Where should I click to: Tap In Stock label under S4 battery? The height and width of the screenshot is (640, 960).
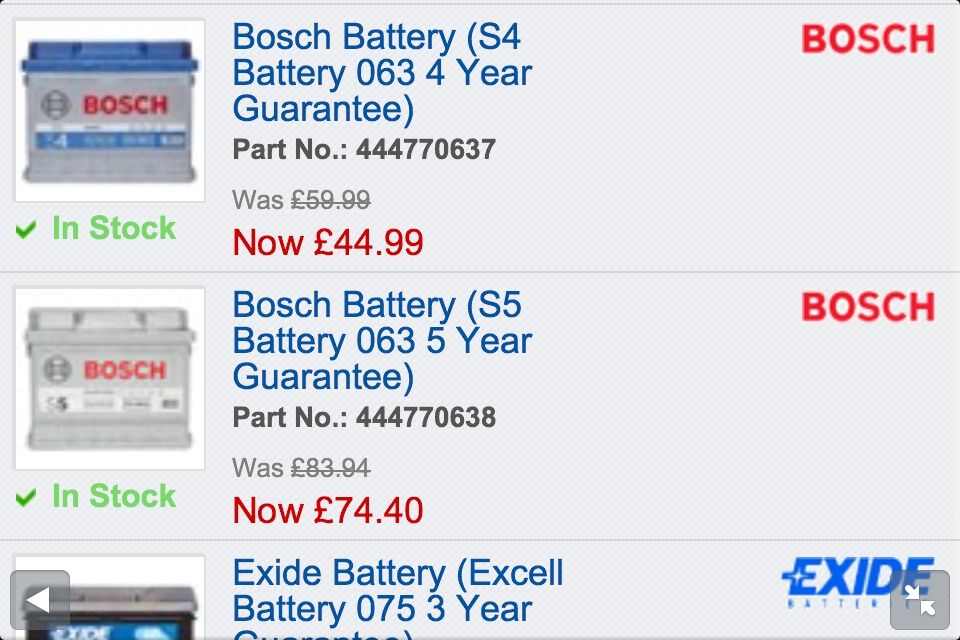pos(114,229)
